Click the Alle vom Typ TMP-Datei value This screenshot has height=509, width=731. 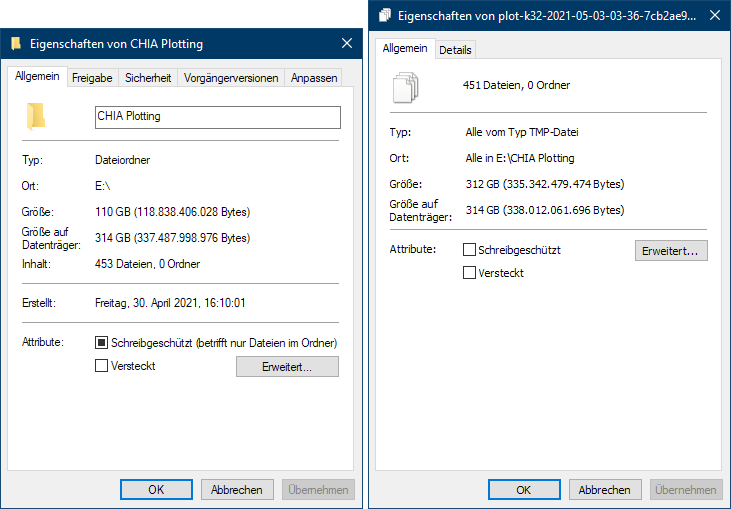(x=522, y=132)
